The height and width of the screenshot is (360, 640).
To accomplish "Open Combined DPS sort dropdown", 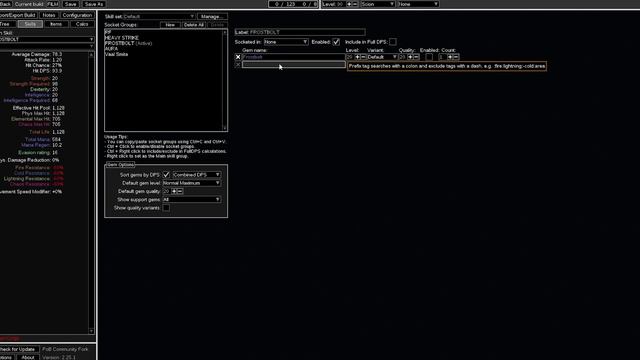I will 196,174.
